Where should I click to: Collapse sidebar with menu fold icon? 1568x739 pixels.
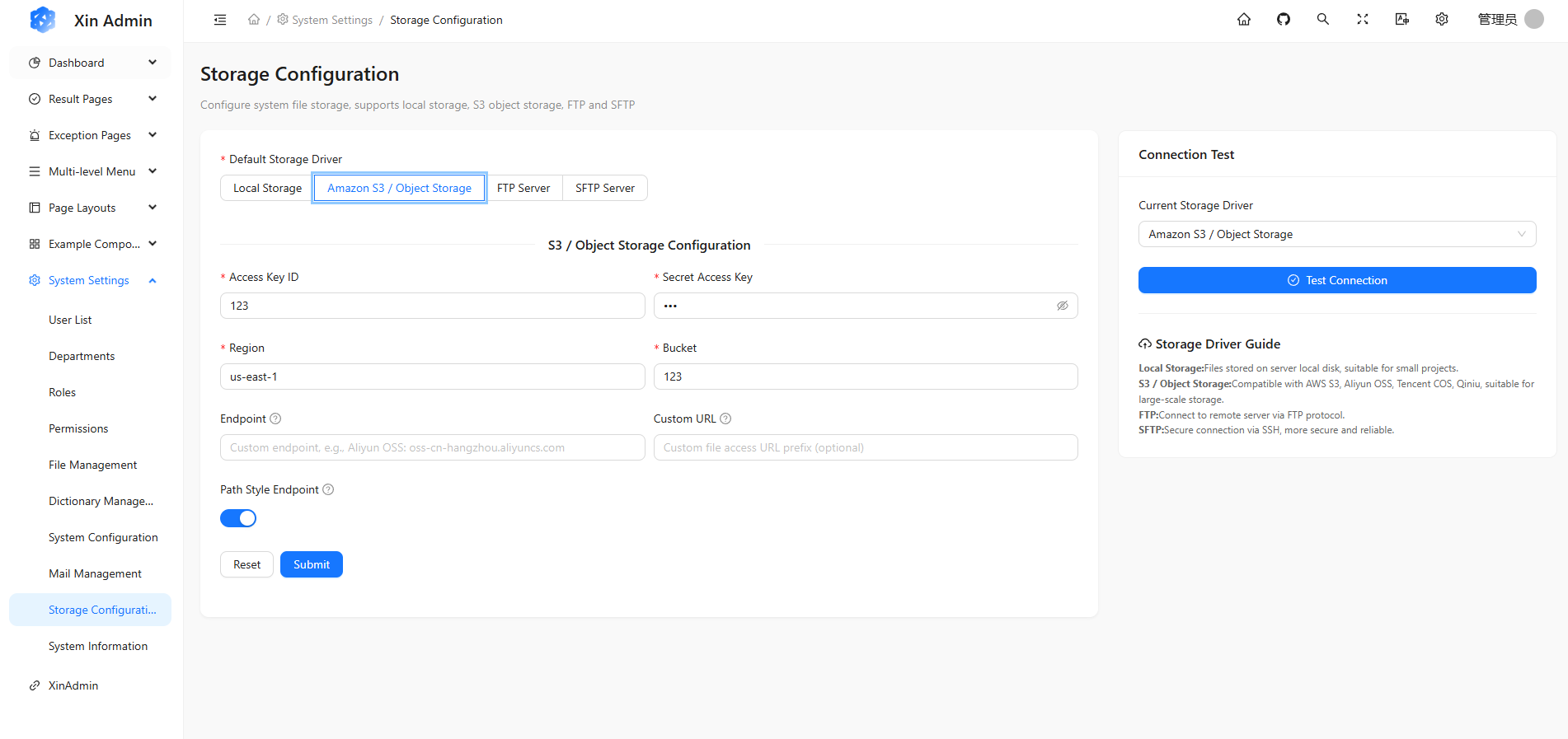click(220, 20)
